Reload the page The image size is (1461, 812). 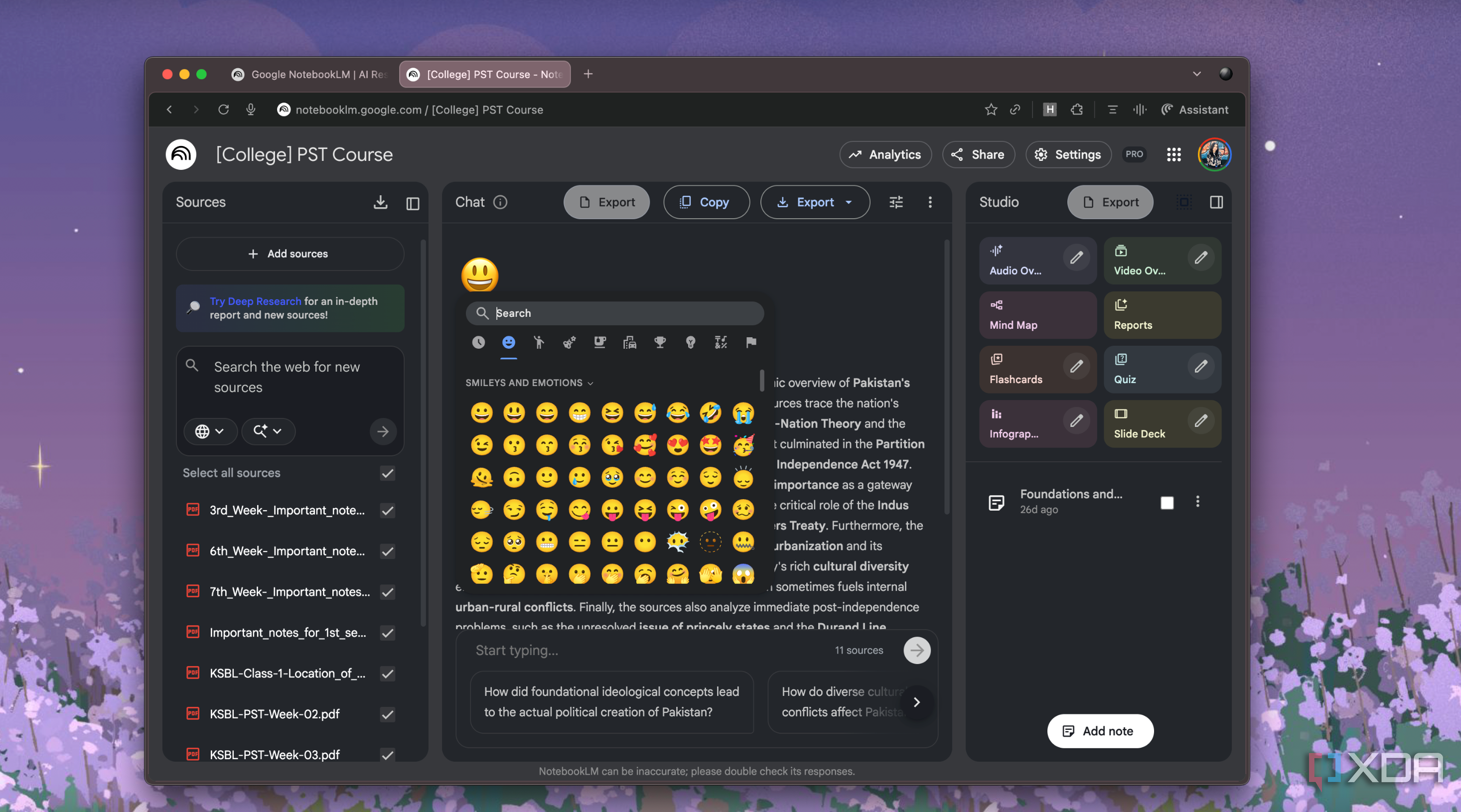(223, 110)
